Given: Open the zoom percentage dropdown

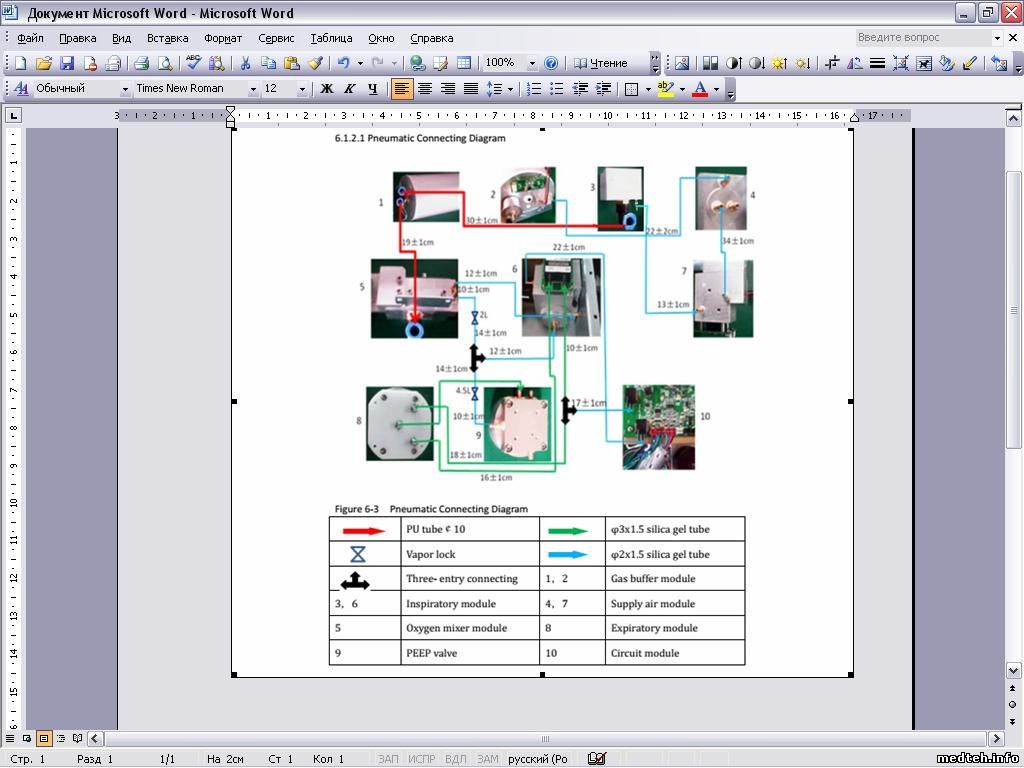Looking at the screenshot, I should (532, 63).
